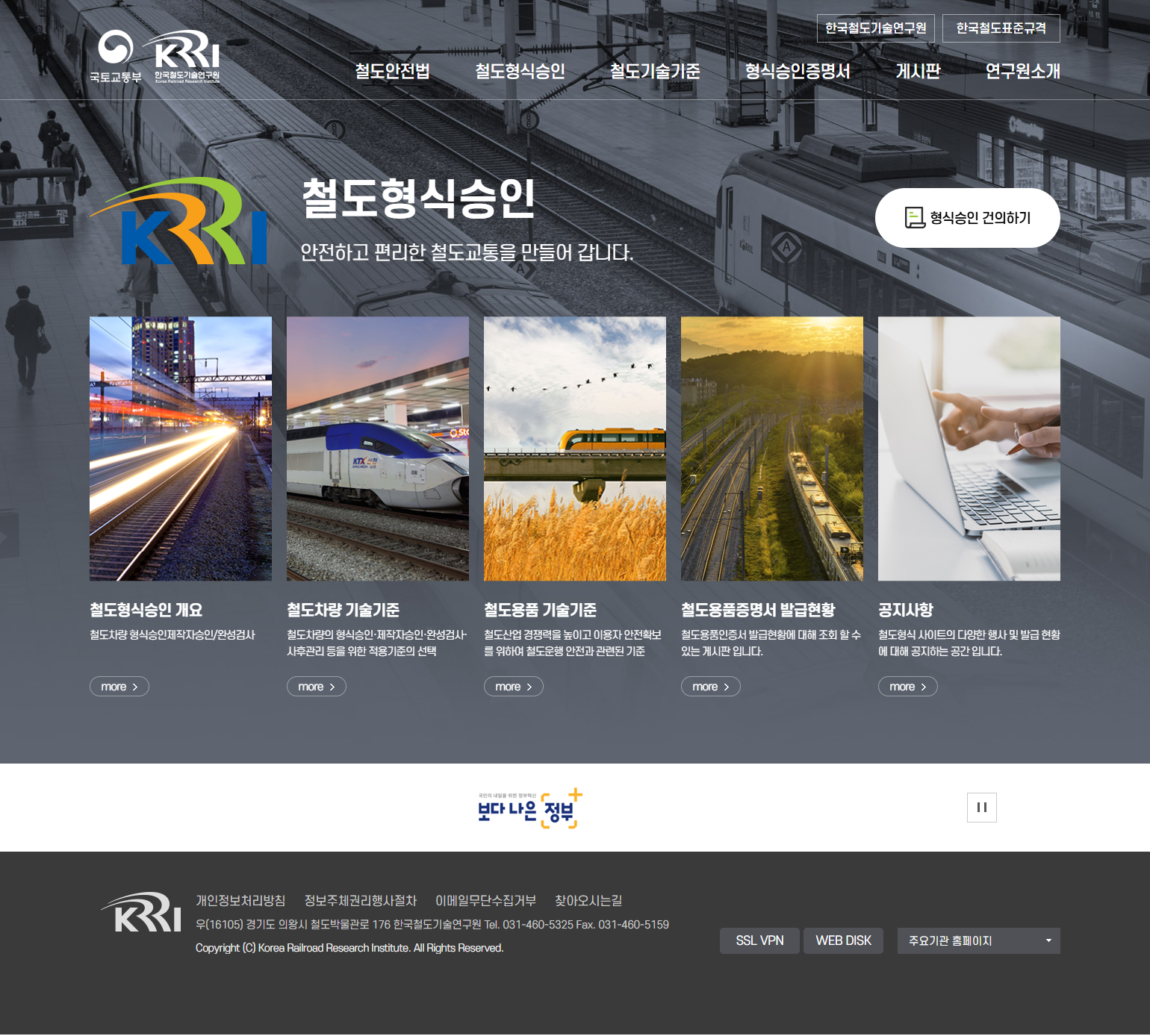The height and width of the screenshot is (1036, 1150).
Task: Open the KTX train thumbnail image
Action: [378, 449]
